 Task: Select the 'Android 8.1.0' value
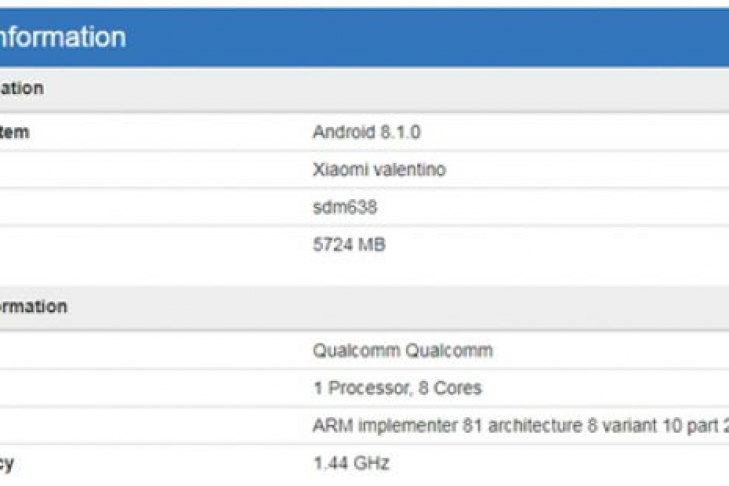365,132
